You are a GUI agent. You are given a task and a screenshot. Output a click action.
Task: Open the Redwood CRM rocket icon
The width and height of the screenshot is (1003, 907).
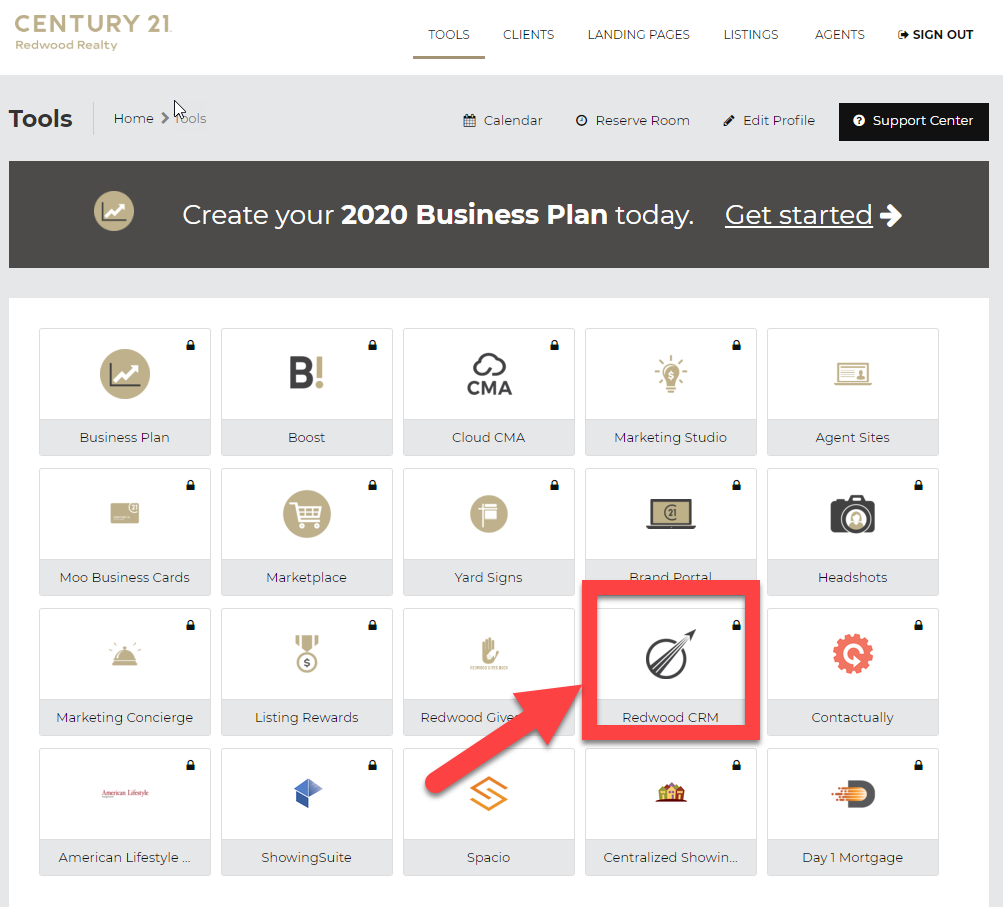tap(670, 654)
